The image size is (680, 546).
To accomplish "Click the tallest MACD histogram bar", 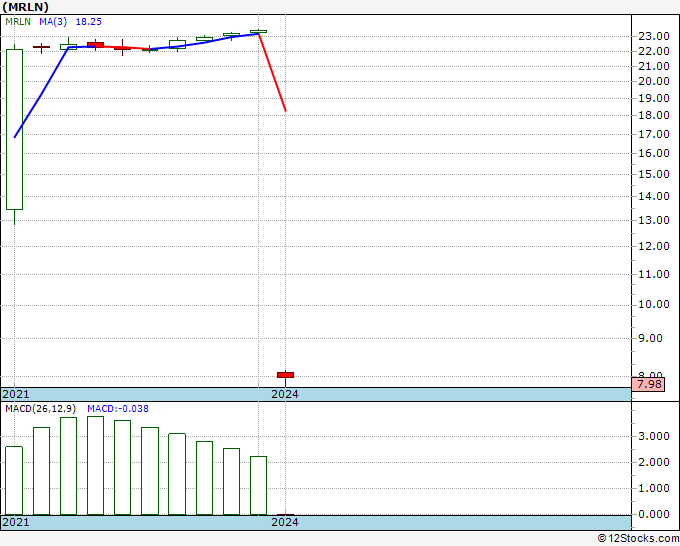I will click(x=95, y=465).
